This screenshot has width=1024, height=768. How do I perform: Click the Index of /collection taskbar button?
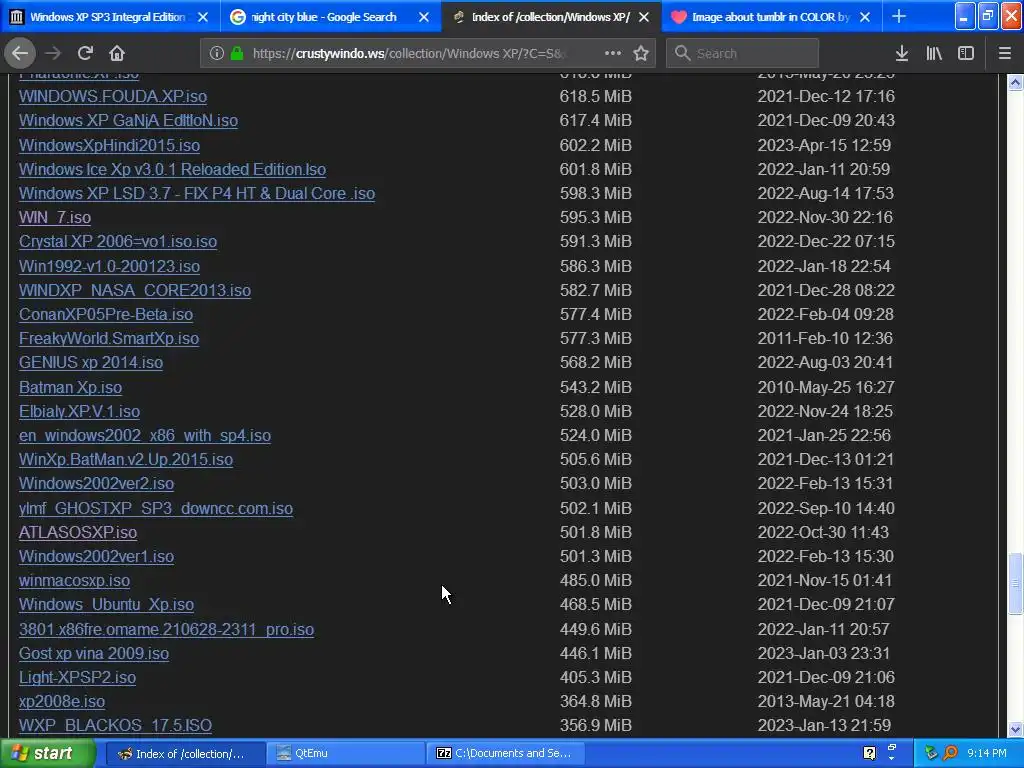[x=185, y=754]
